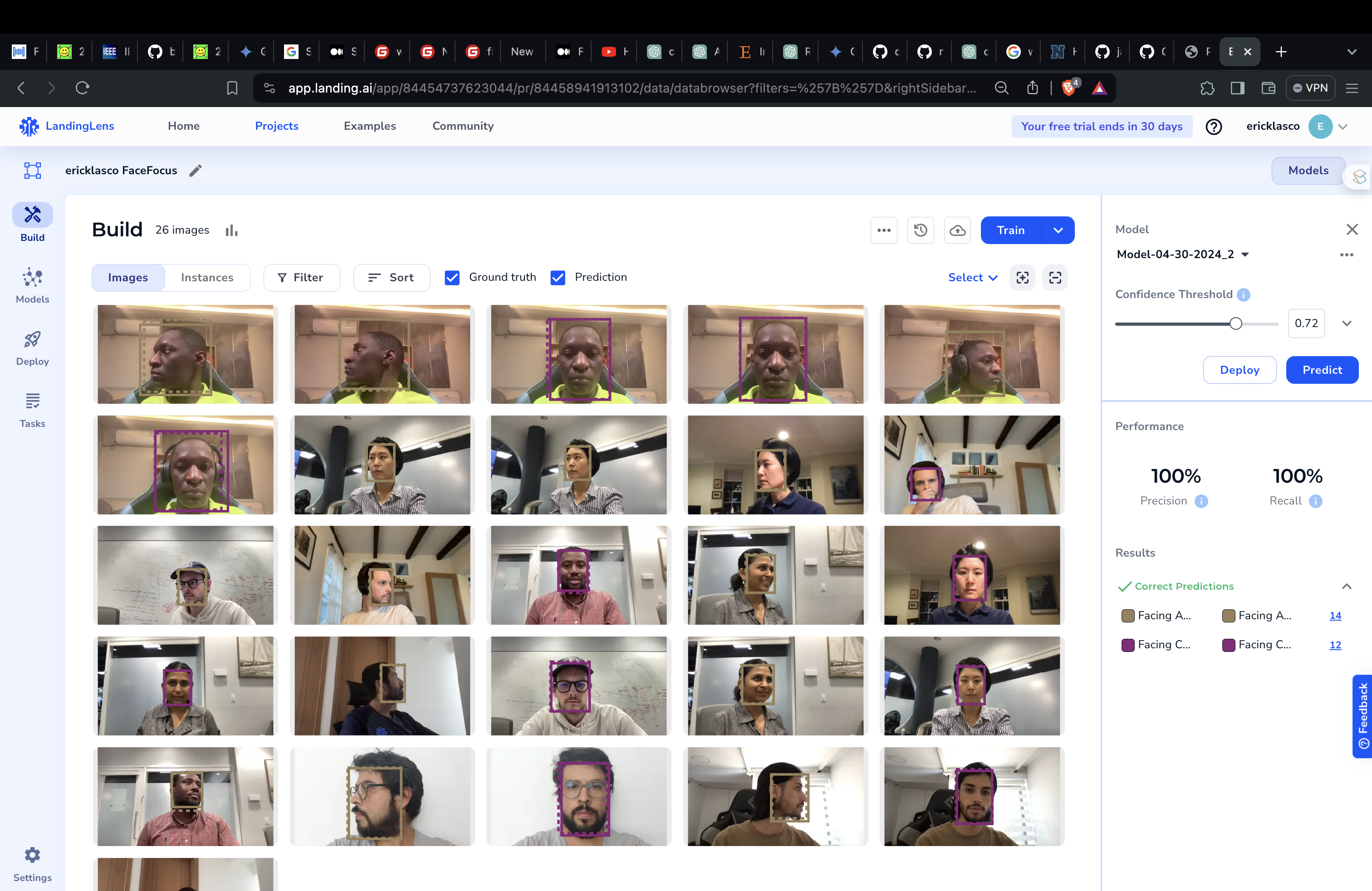Open the Projects nav tab

tap(277, 126)
